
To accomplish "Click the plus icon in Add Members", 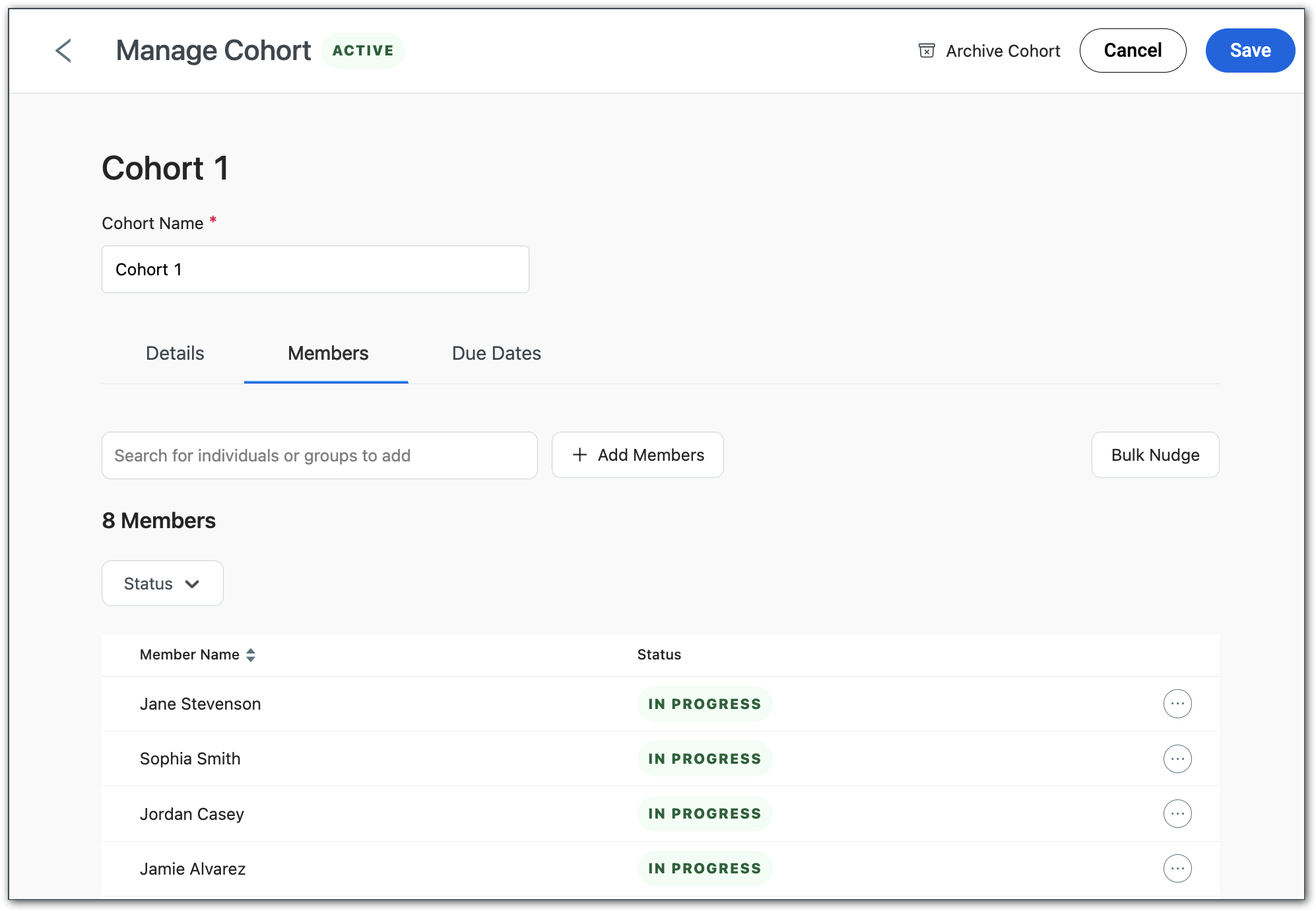I will tap(579, 455).
